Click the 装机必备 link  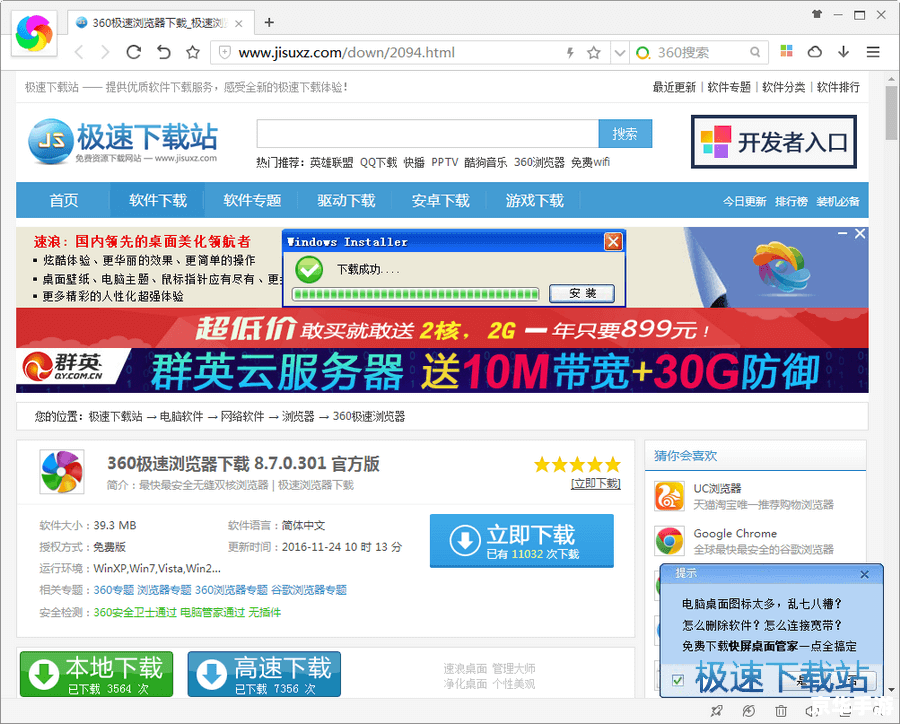coord(838,202)
